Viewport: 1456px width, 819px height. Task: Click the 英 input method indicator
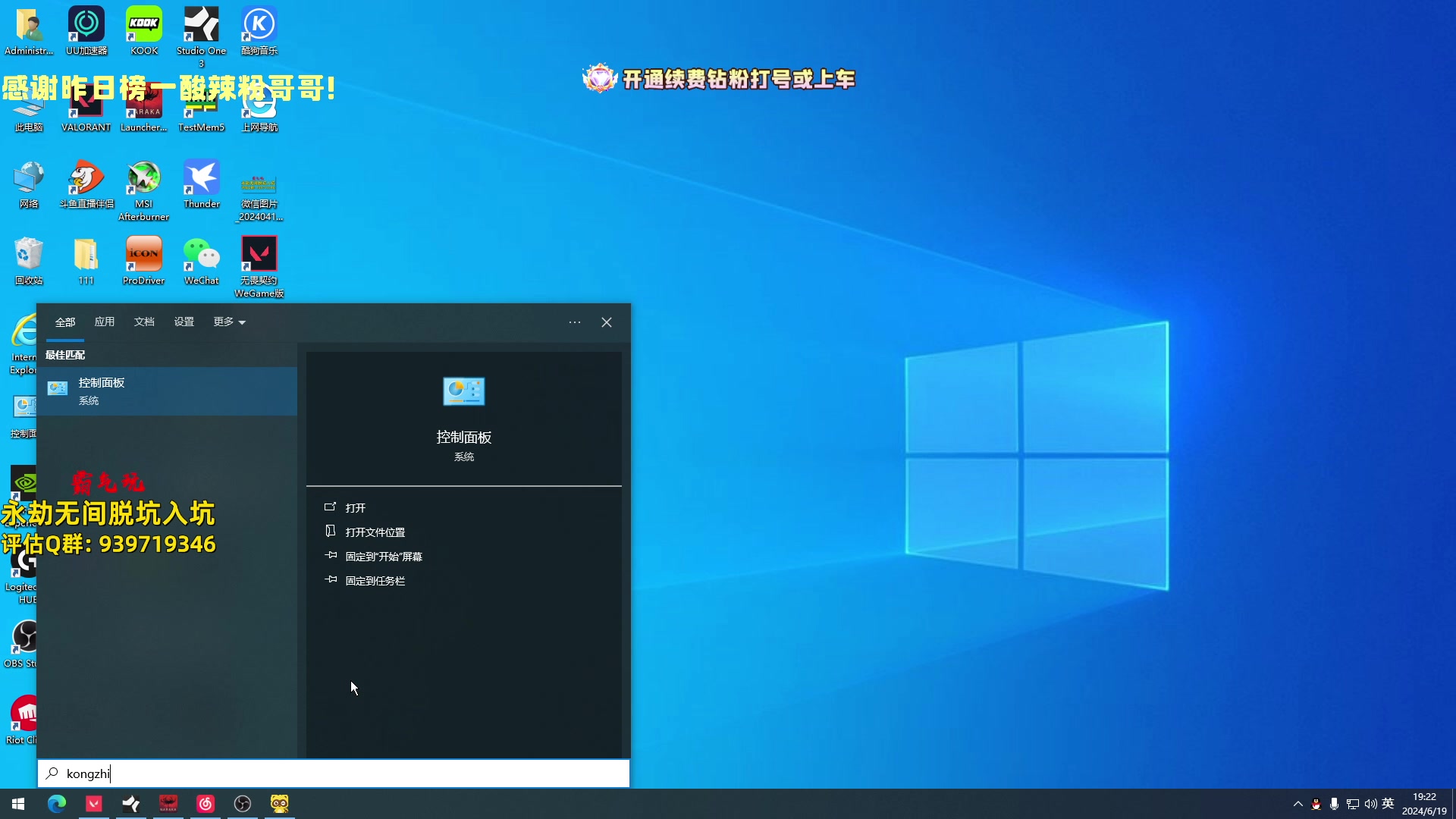point(1389,804)
